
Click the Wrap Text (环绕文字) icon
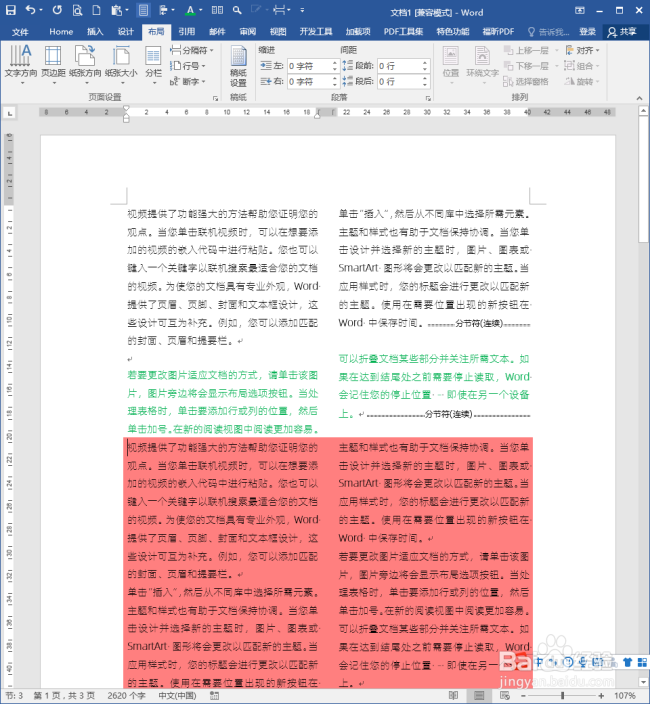483,65
